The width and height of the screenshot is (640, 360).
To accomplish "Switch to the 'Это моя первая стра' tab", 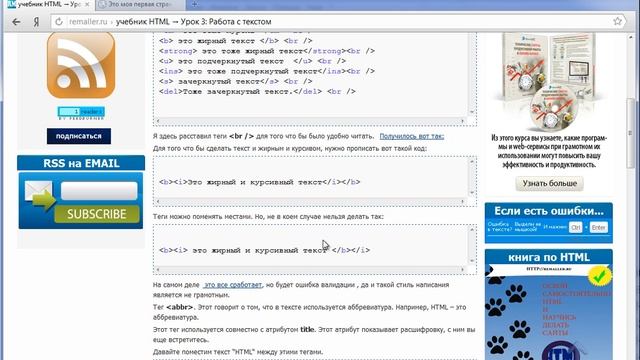I will [x=140, y=4].
